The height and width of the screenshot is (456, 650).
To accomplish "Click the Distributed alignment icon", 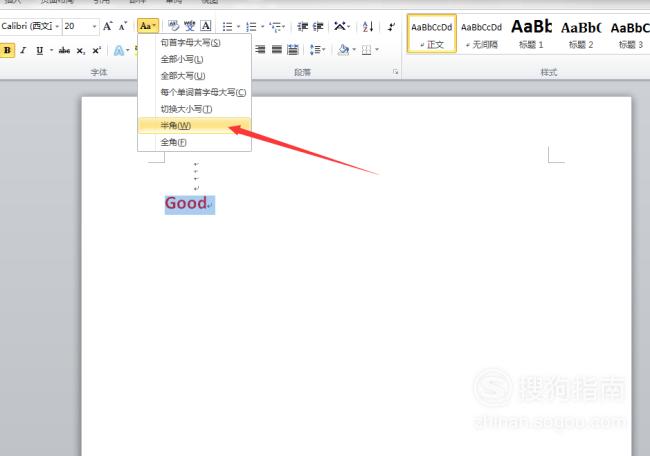I will [293, 50].
